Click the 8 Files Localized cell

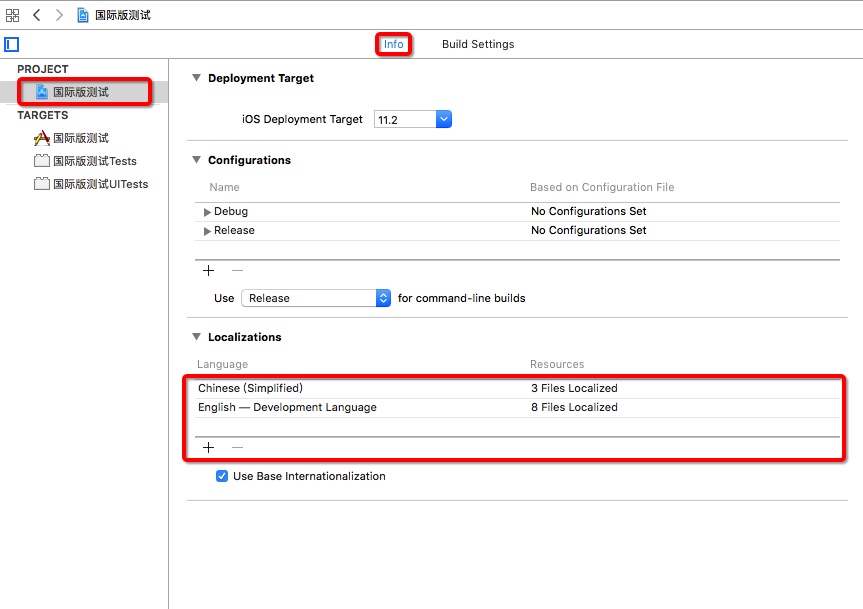click(x=574, y=408)
